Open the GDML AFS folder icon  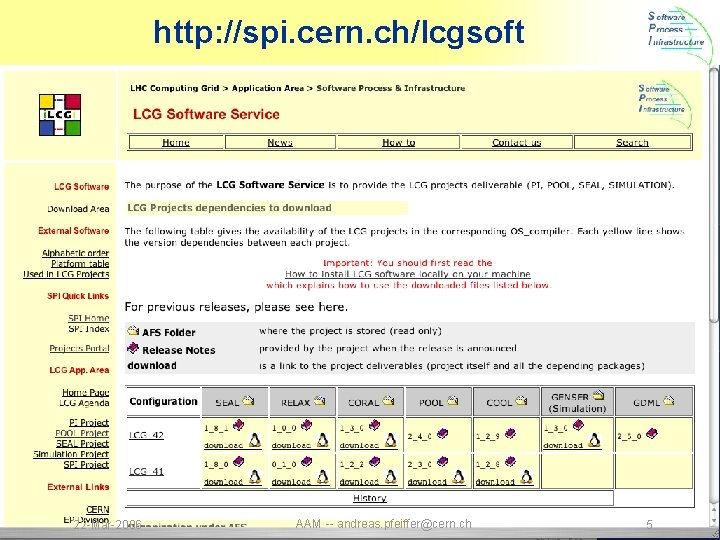coord(669,400)
